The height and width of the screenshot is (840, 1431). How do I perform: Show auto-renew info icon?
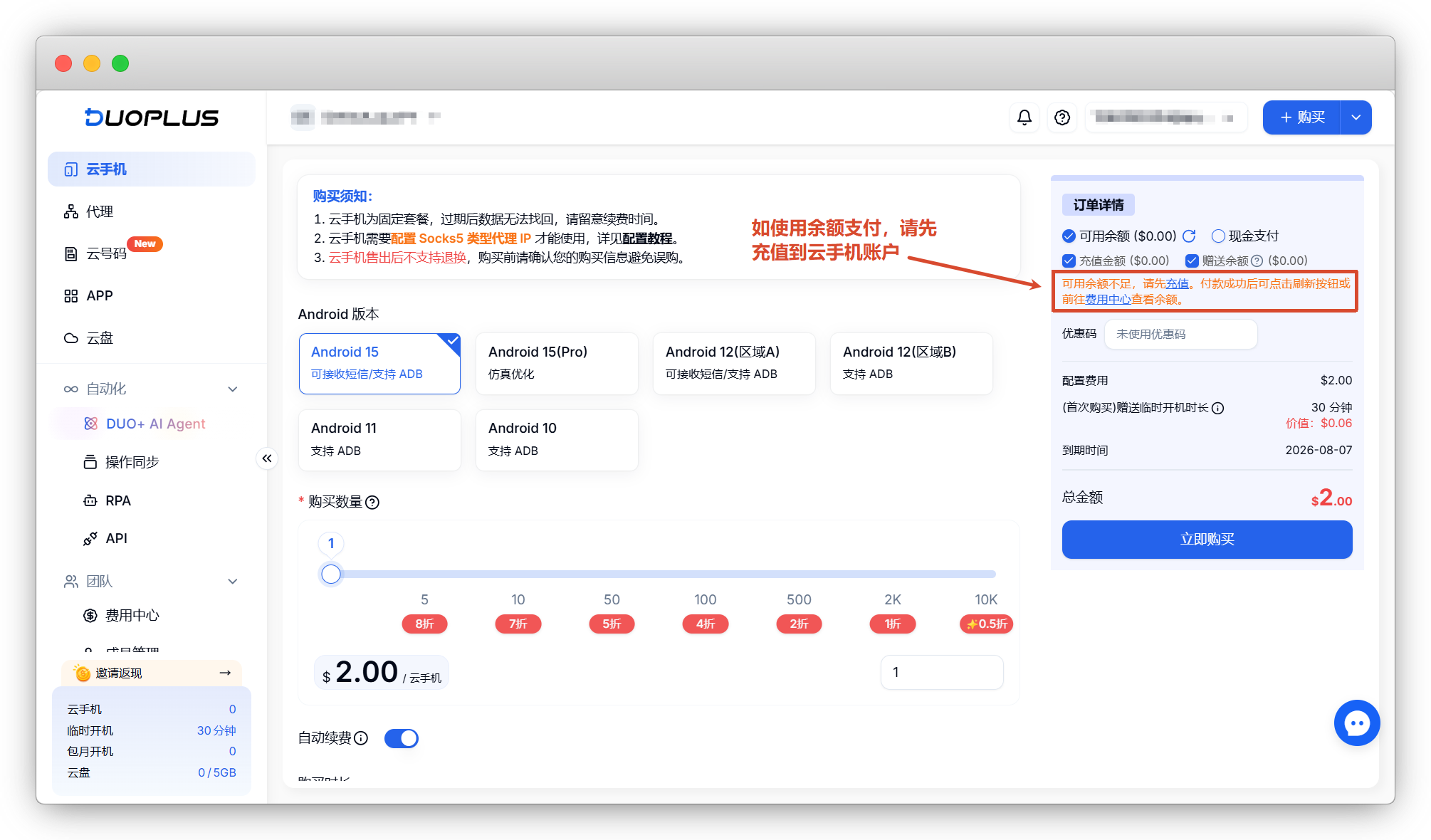pyautogui.click(x=361, y=738)
